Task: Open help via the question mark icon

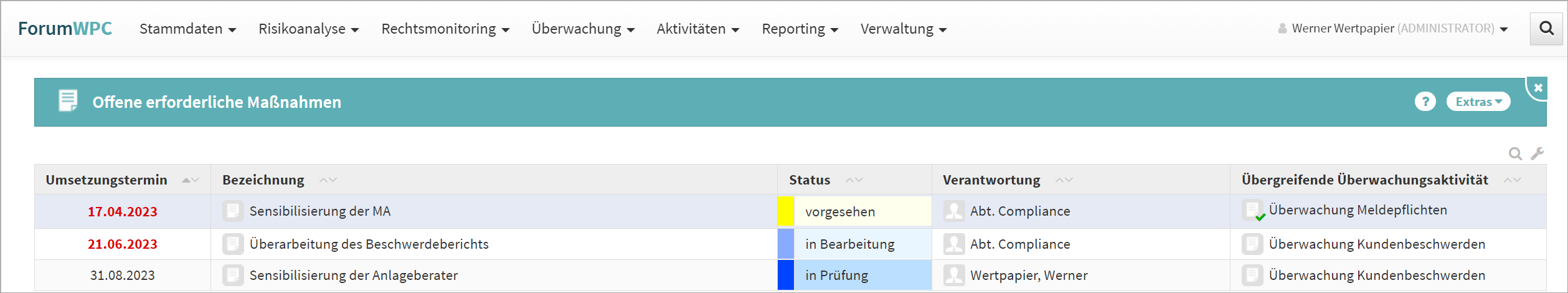Action: click(1425, 102)
